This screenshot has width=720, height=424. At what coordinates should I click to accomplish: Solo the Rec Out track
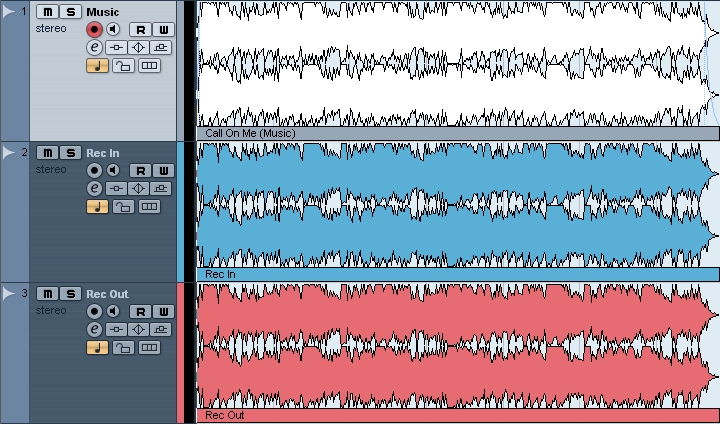click(x=70, y=294)
